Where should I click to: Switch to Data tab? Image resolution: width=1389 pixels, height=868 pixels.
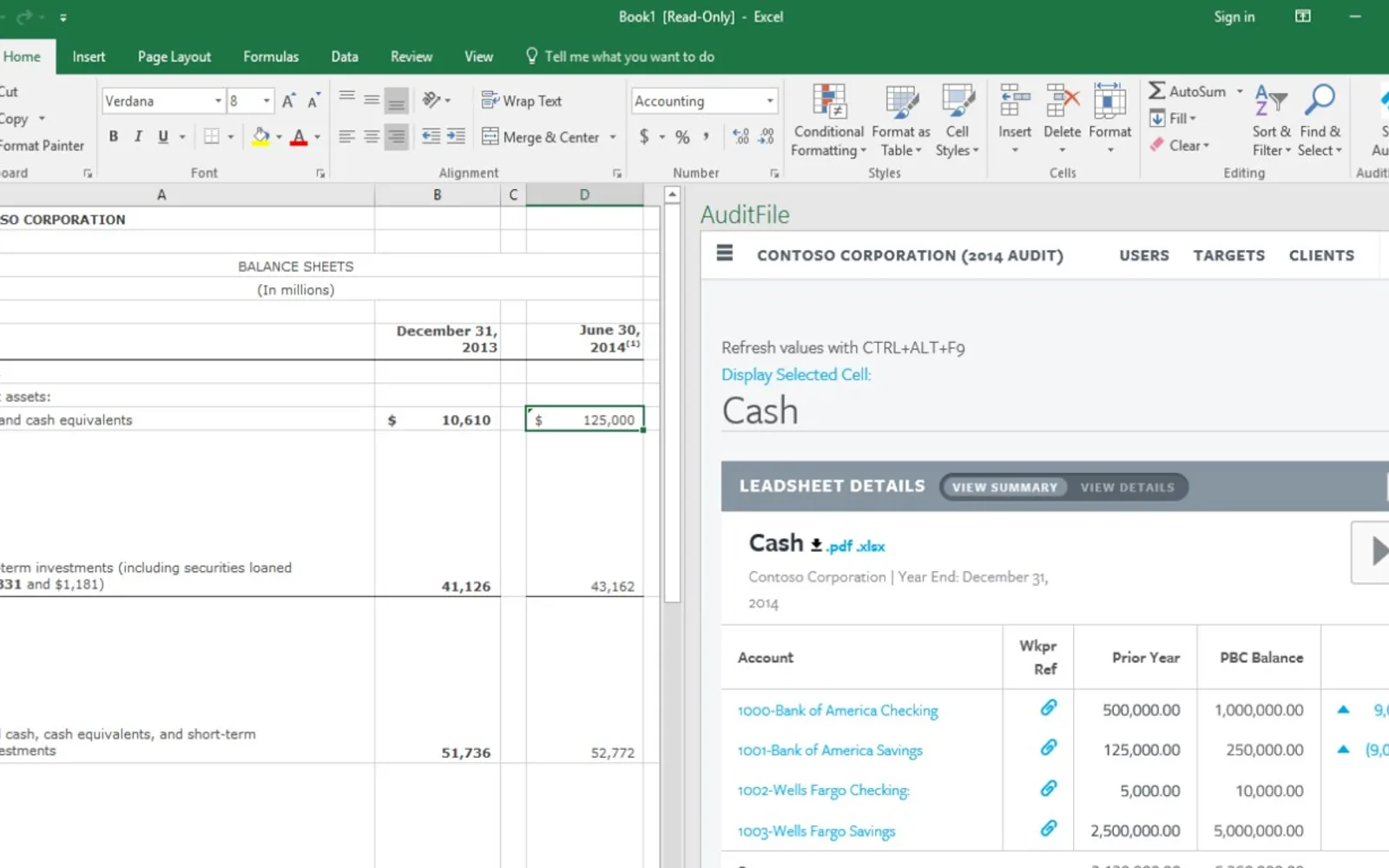(345, 56)
